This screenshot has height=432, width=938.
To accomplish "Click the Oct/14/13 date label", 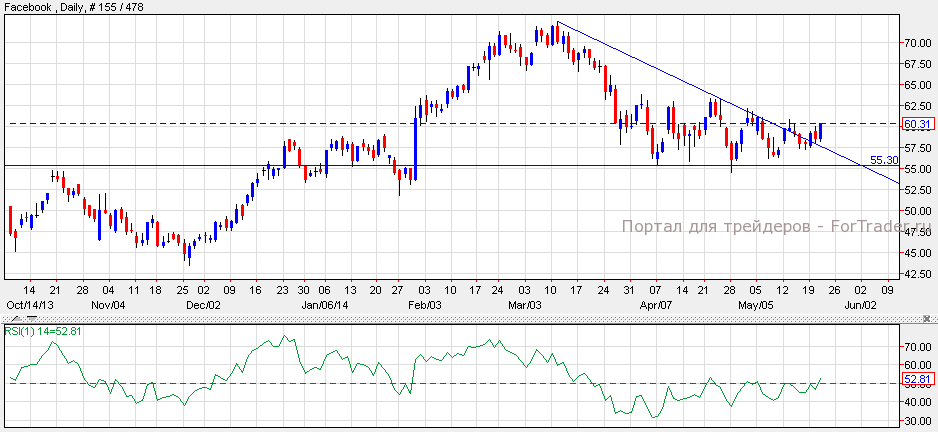I will click(27, 304).
